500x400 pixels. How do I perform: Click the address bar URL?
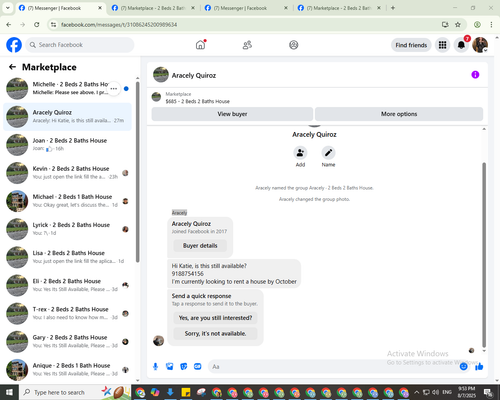click(x=119, y=25)
